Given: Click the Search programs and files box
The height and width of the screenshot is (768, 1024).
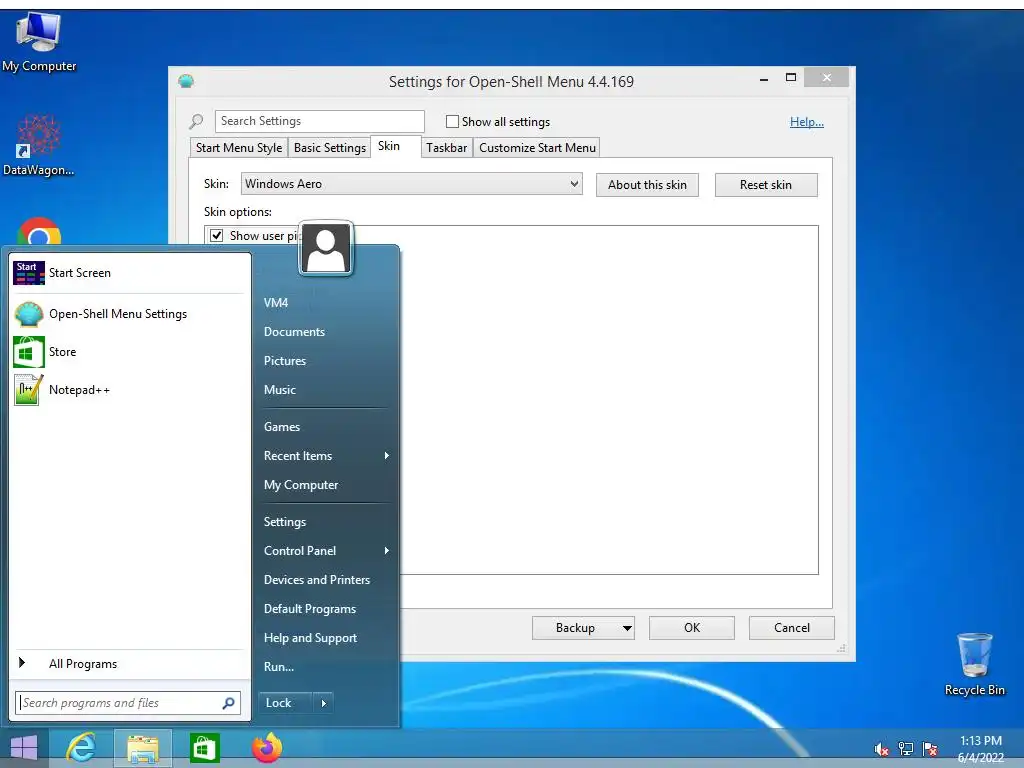Looking at the screenshot, I should [128, 703].
